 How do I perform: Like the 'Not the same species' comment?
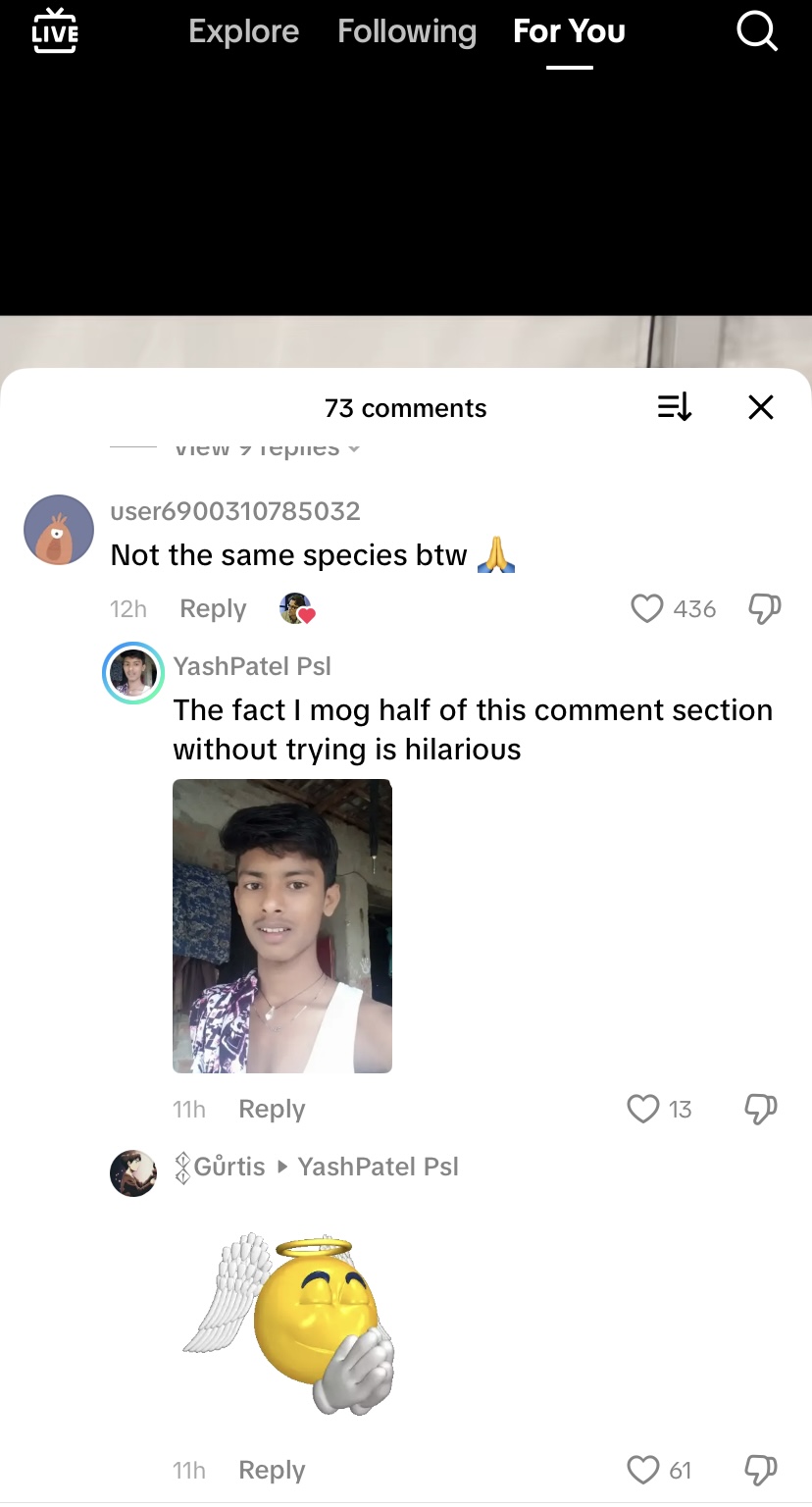[647, 609]
